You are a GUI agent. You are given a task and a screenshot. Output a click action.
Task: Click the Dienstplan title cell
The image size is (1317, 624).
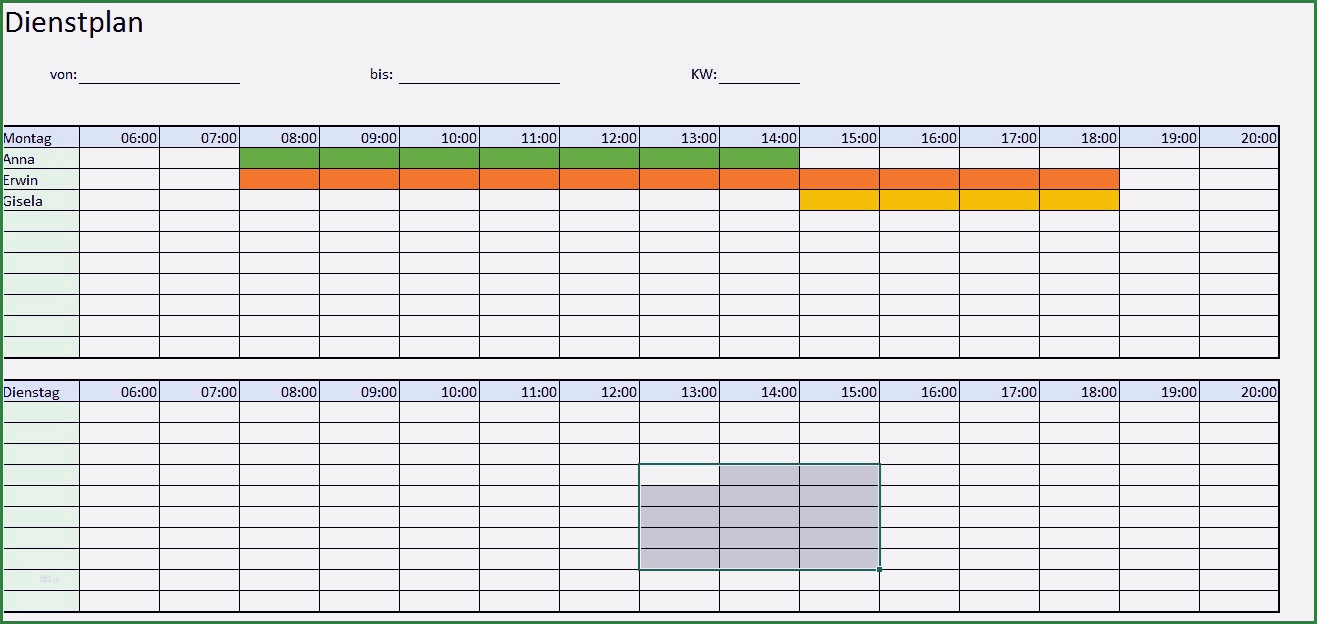pyautogui.click(x=74, y=23)
